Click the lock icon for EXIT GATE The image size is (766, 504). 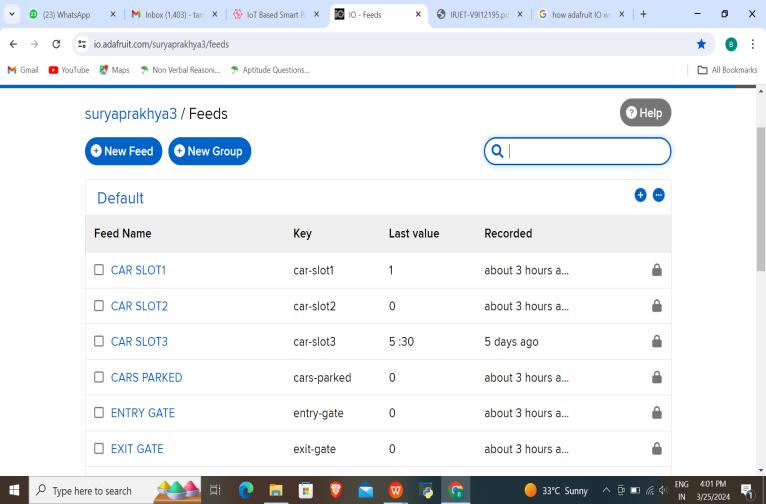pyautogui.click(x=657, y=448)
